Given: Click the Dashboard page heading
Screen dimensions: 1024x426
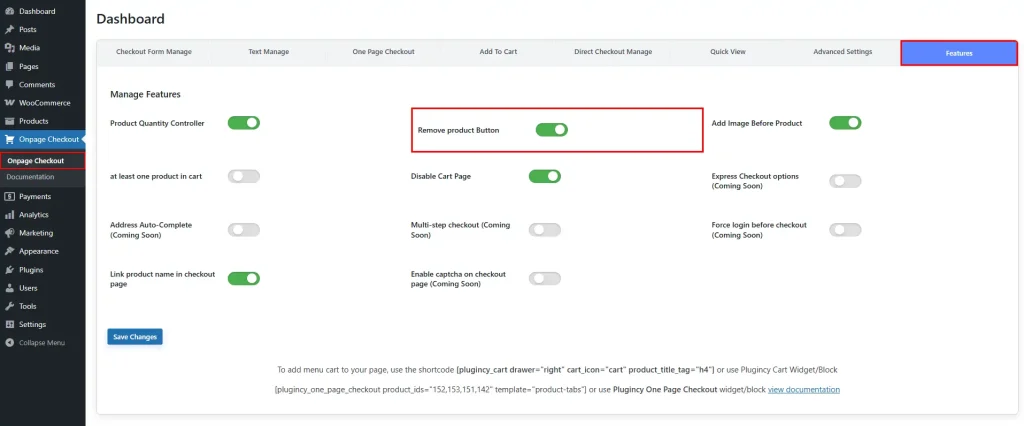Looking at the screenshot, I should [131, 19].
